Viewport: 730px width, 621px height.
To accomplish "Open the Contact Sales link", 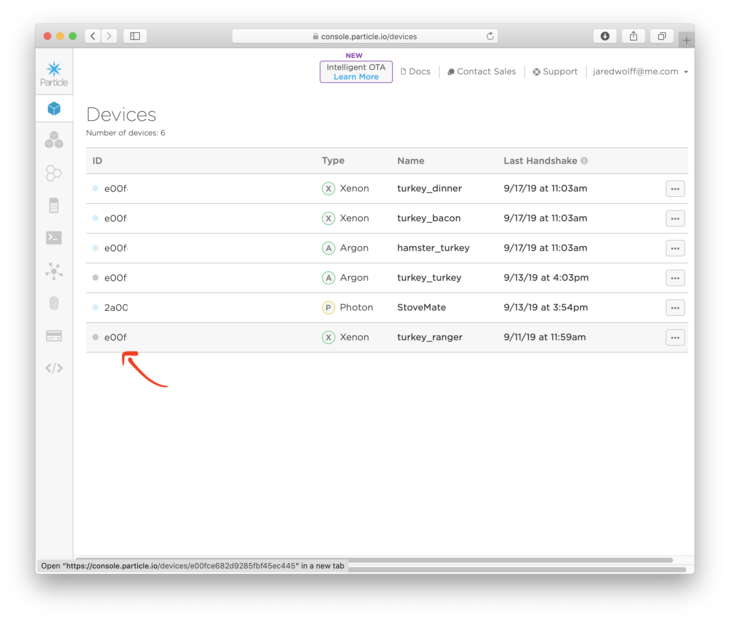I will [481, 72].
